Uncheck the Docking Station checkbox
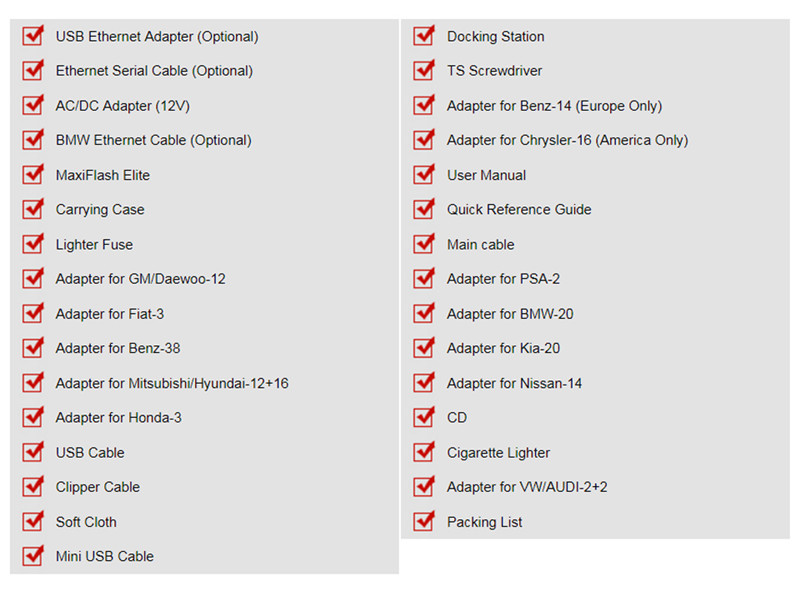 [423, 37]
